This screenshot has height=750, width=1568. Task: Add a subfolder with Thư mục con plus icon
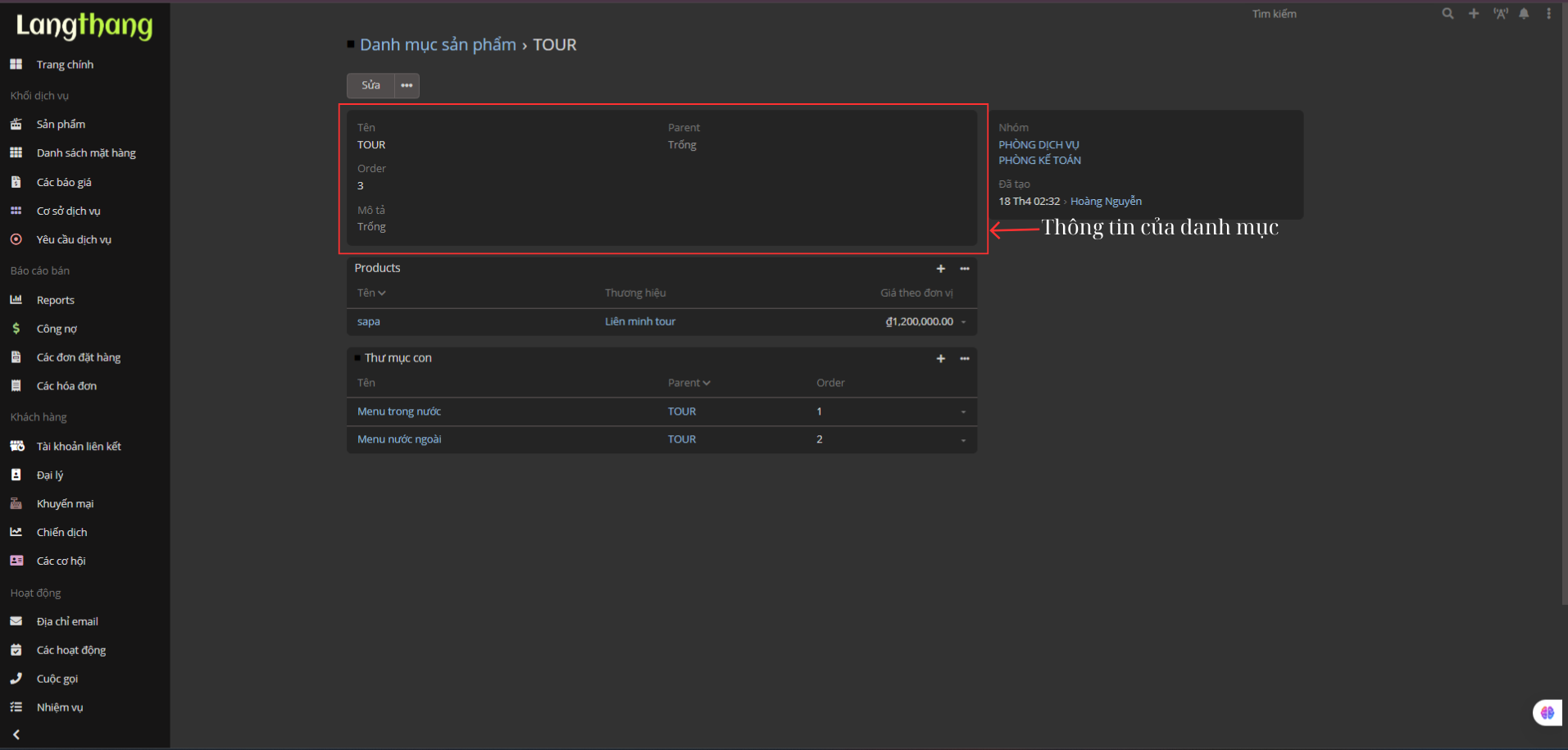click(941, 359)
